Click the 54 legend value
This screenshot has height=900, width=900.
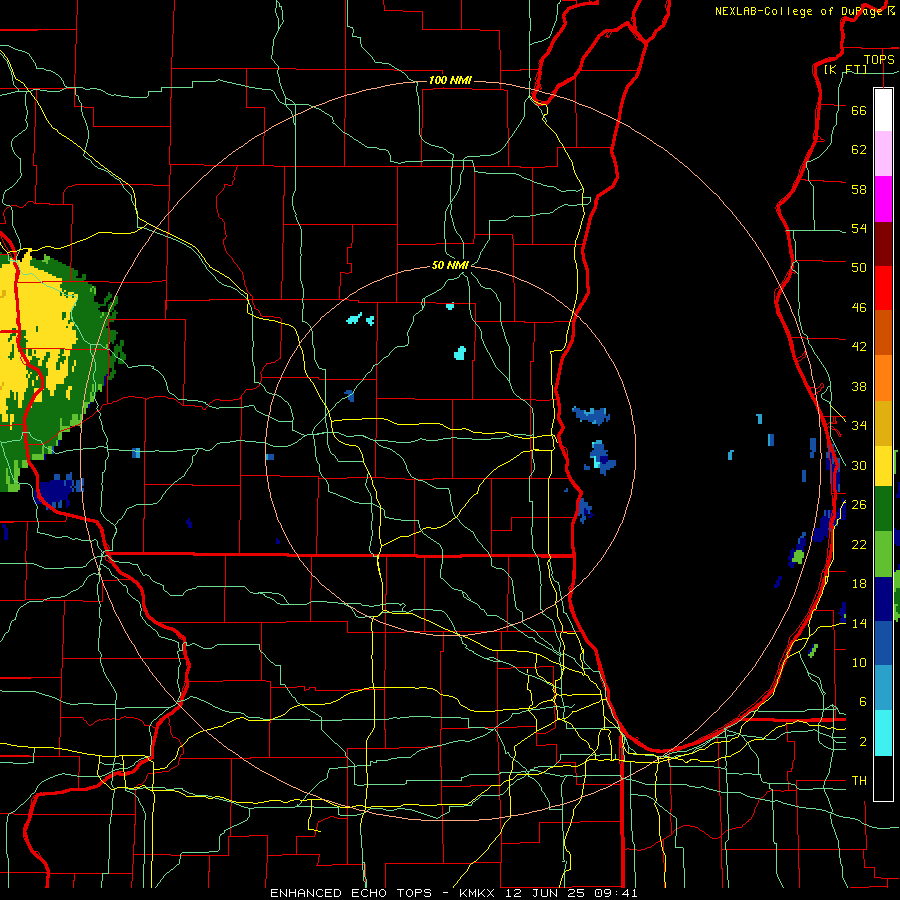tap(859, 228)
